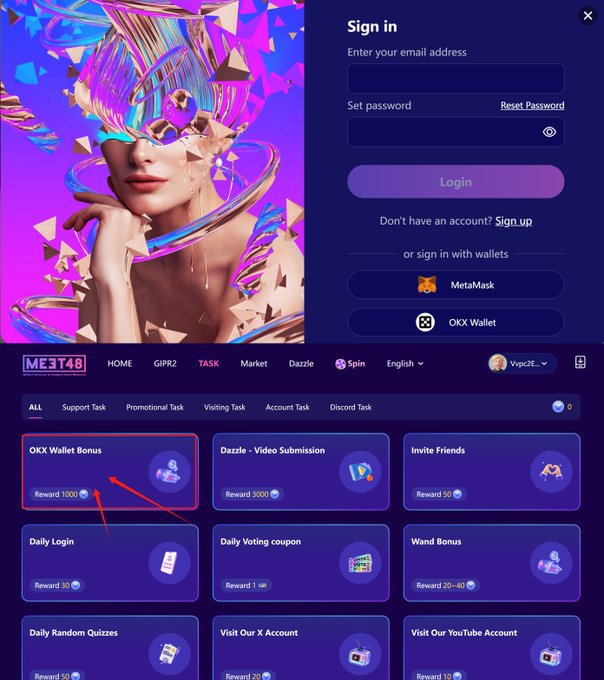Expand the English language dropdown
This screenshot has height=680, width=604.
405,363
